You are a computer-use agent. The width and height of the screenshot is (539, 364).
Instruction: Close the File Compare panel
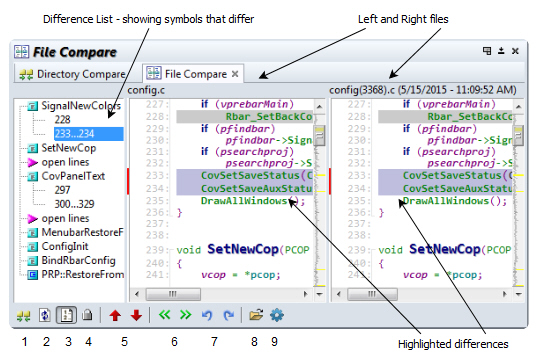click(515, 51)
